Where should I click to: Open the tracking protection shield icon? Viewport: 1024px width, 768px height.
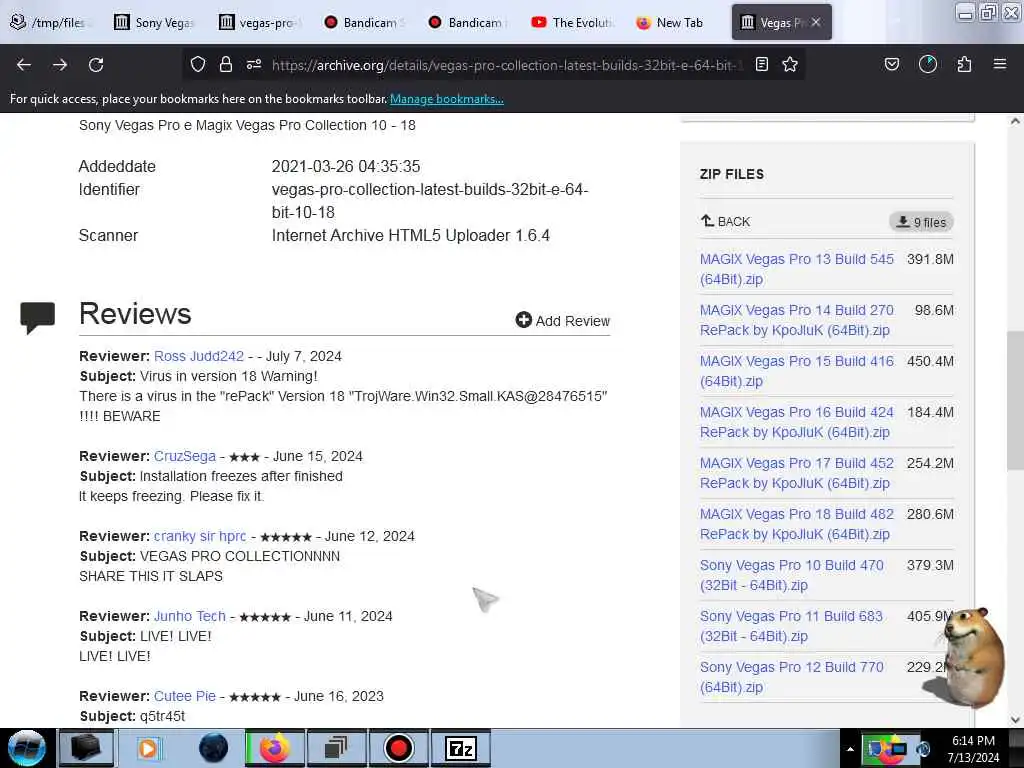pos(198,64)
